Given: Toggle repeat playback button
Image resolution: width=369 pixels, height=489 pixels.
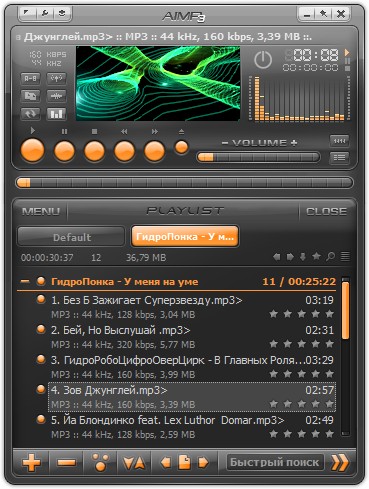Looking at the screenshot, I should 30,114.
